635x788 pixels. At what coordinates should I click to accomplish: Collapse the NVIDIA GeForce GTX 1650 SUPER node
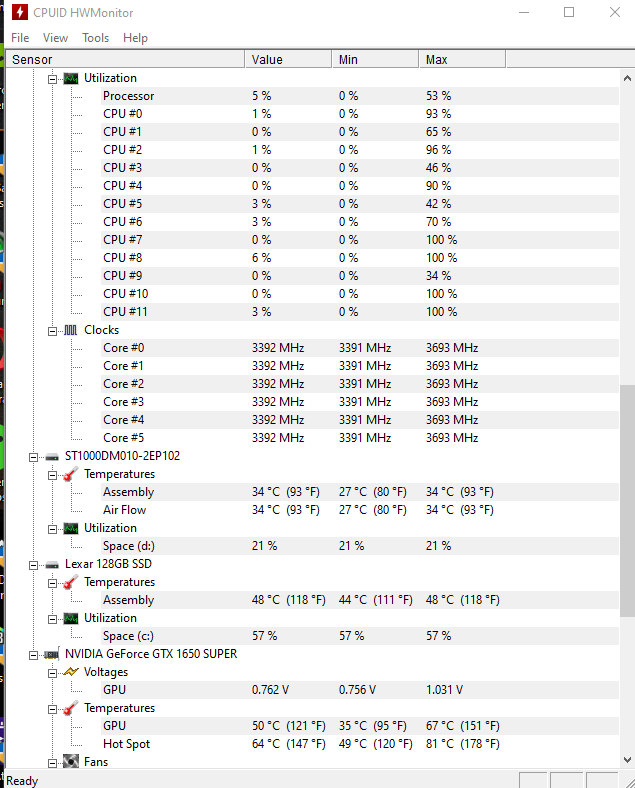(x=33, y=655)
